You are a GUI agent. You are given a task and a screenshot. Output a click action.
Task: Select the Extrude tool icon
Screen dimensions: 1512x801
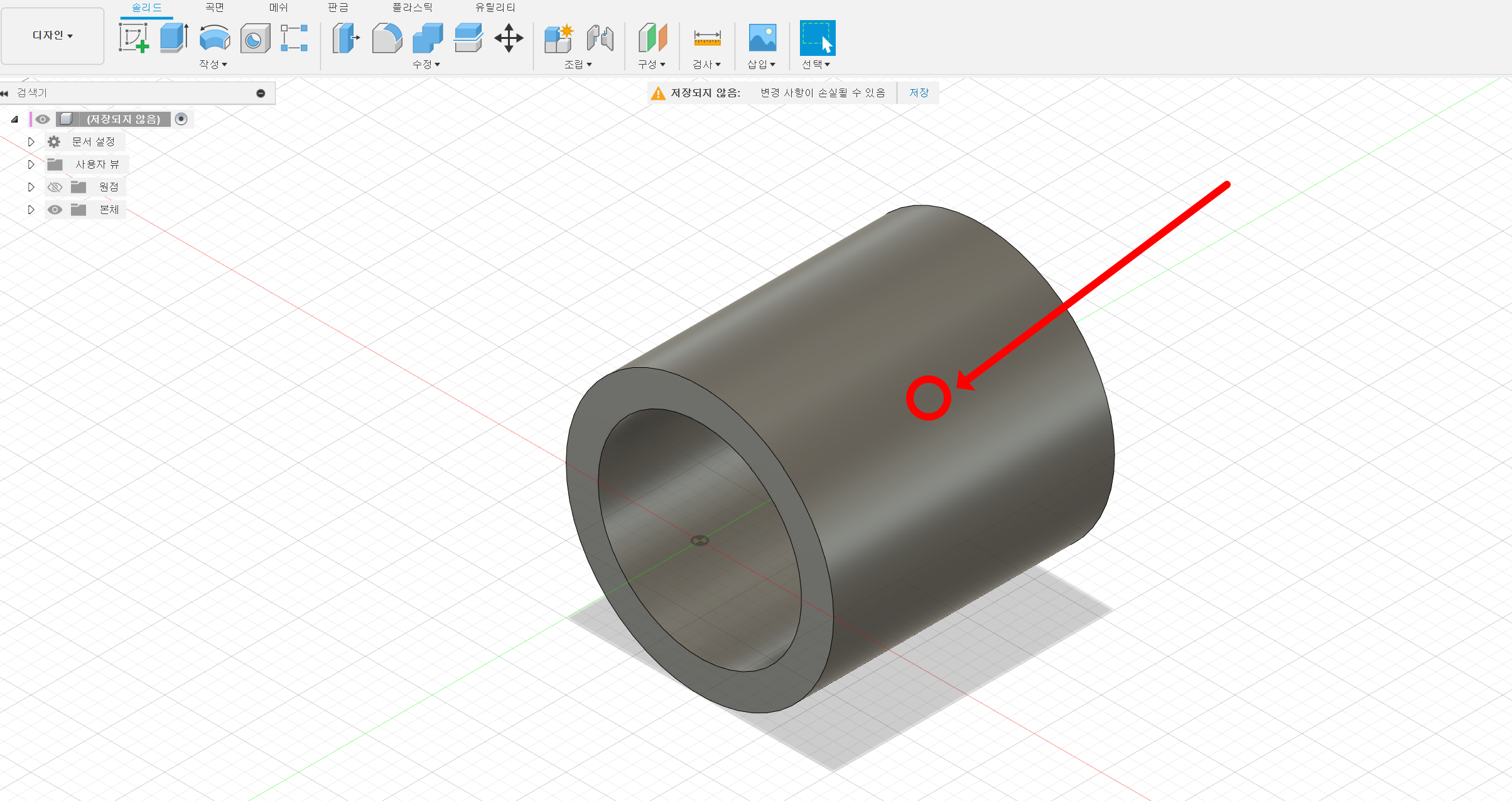click(174, 38)
